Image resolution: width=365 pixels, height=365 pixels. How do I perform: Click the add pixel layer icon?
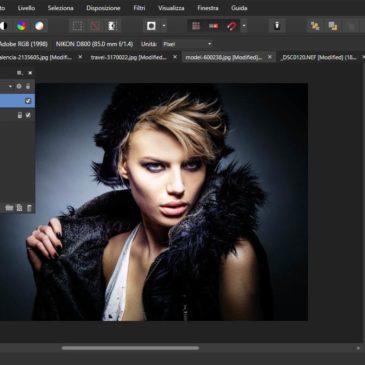(19, 208)
